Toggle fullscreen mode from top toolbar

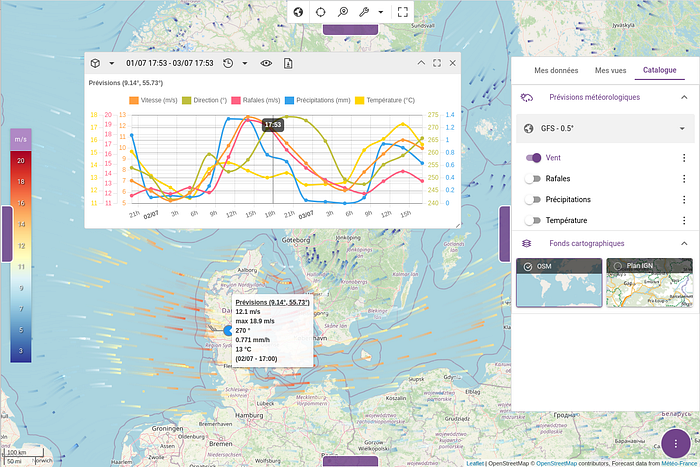tap(403, 12)
